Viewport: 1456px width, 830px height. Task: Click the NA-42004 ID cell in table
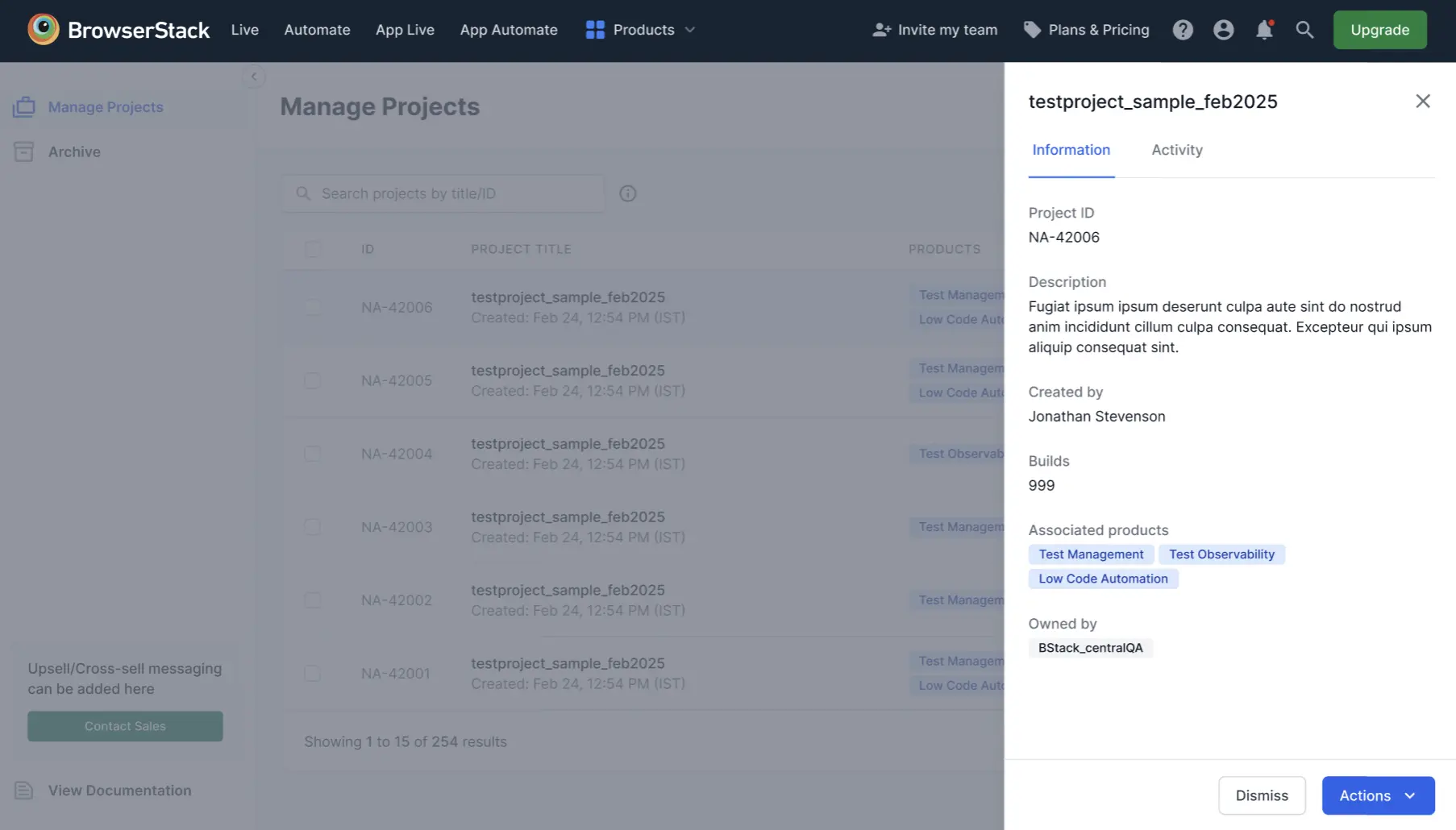397,454
